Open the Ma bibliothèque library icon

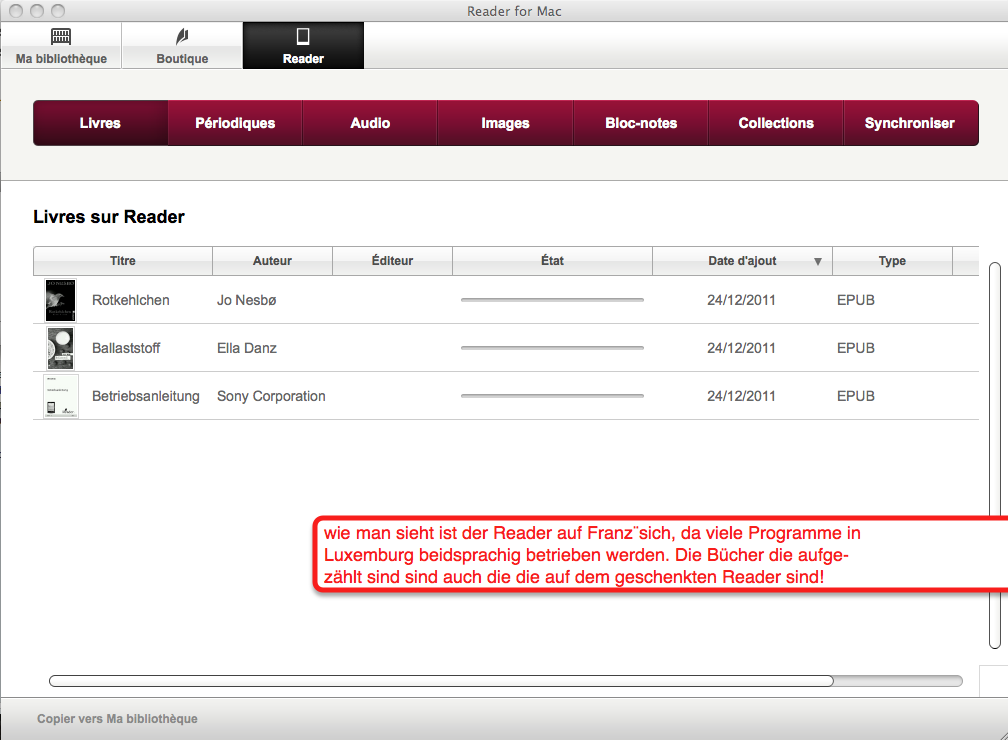click(x=61, y=37)
